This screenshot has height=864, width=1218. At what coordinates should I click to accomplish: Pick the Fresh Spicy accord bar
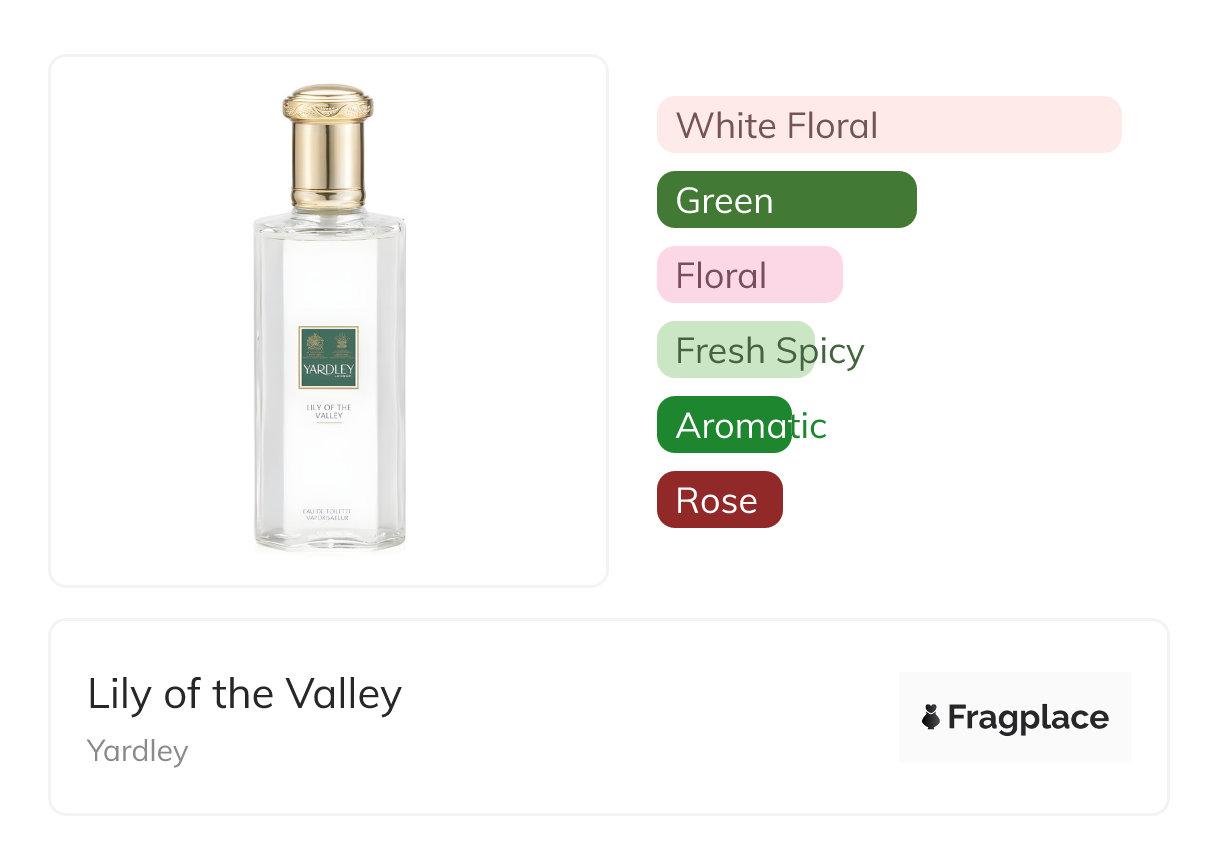click(737, 350)
